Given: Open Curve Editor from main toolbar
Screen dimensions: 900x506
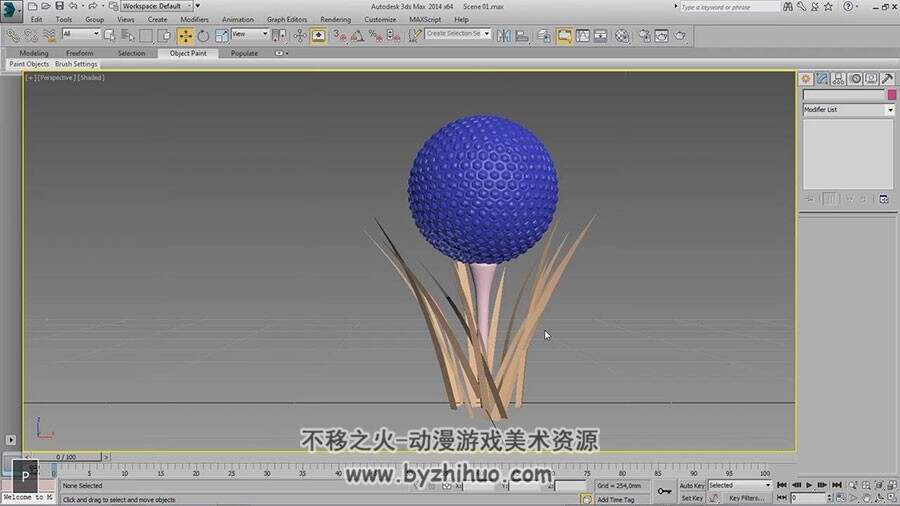Looking at the screenshot, I should (583, 36).
